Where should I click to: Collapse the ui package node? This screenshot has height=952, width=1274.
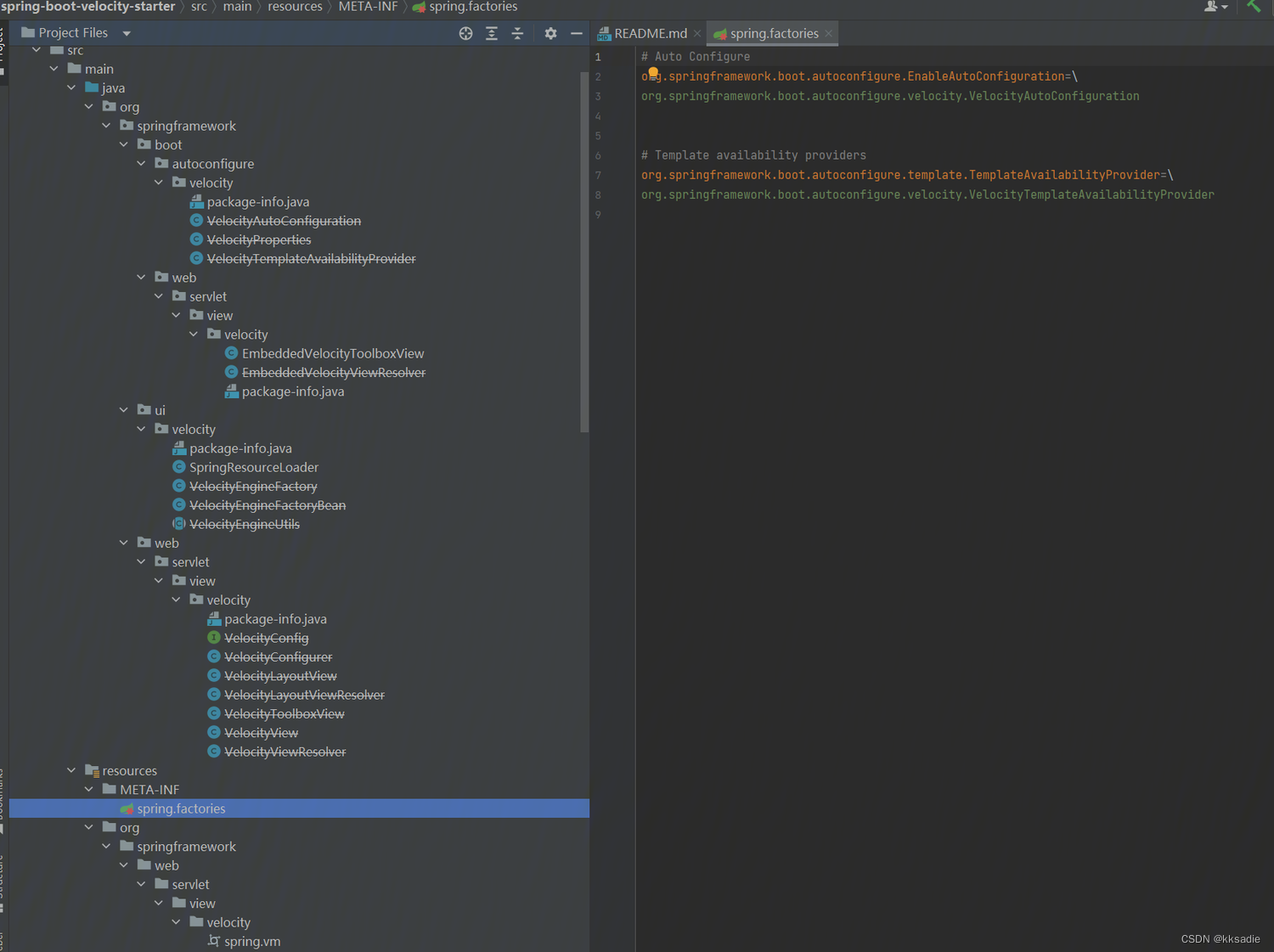[124, 409]
